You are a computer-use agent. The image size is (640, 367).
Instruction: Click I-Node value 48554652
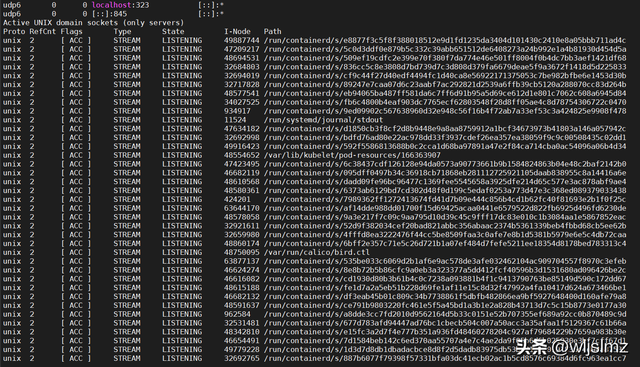tap(242, 155)
